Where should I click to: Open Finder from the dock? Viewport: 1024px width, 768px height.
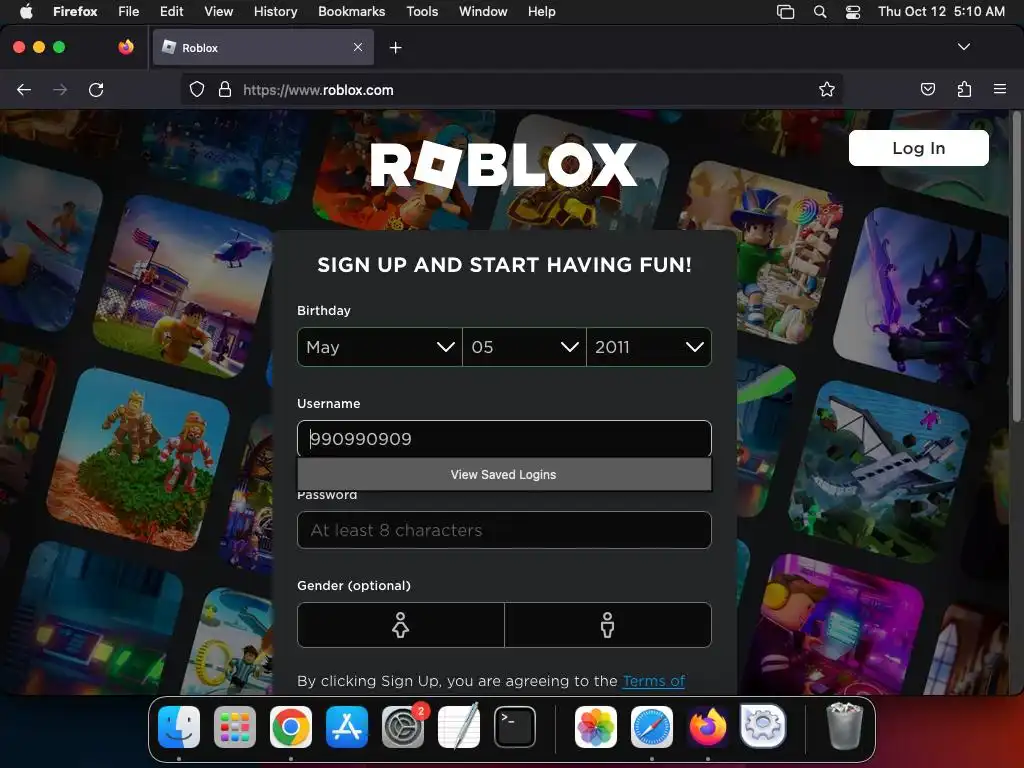coord(179,726)
